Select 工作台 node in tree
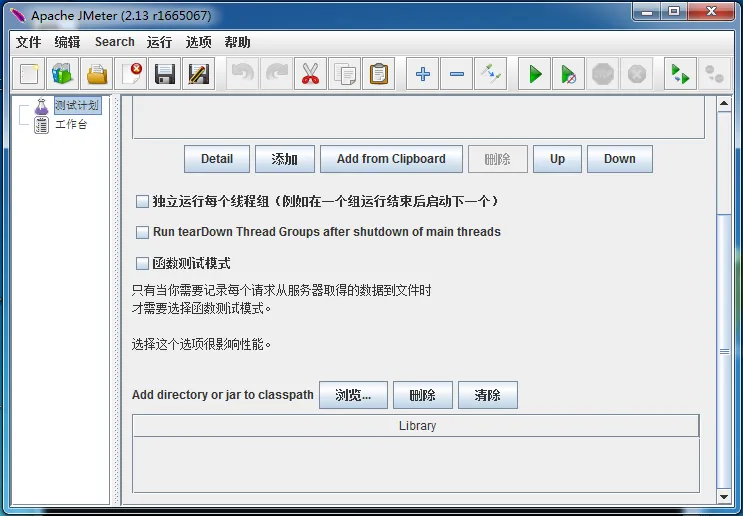Image resolution: width=743 pixels, height=516 pixels. coord(71,125)
